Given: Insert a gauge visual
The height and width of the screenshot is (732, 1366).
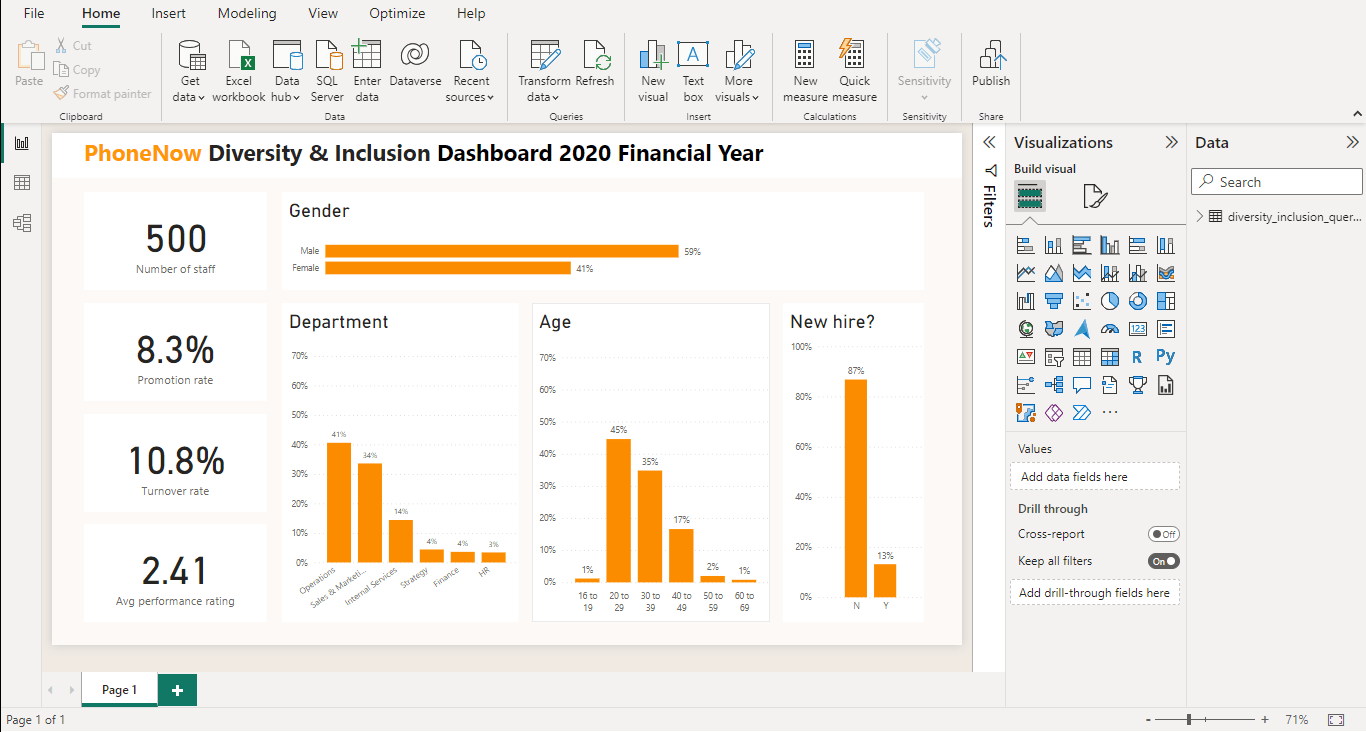Looking at the screenshot, I should point(1109,329).
